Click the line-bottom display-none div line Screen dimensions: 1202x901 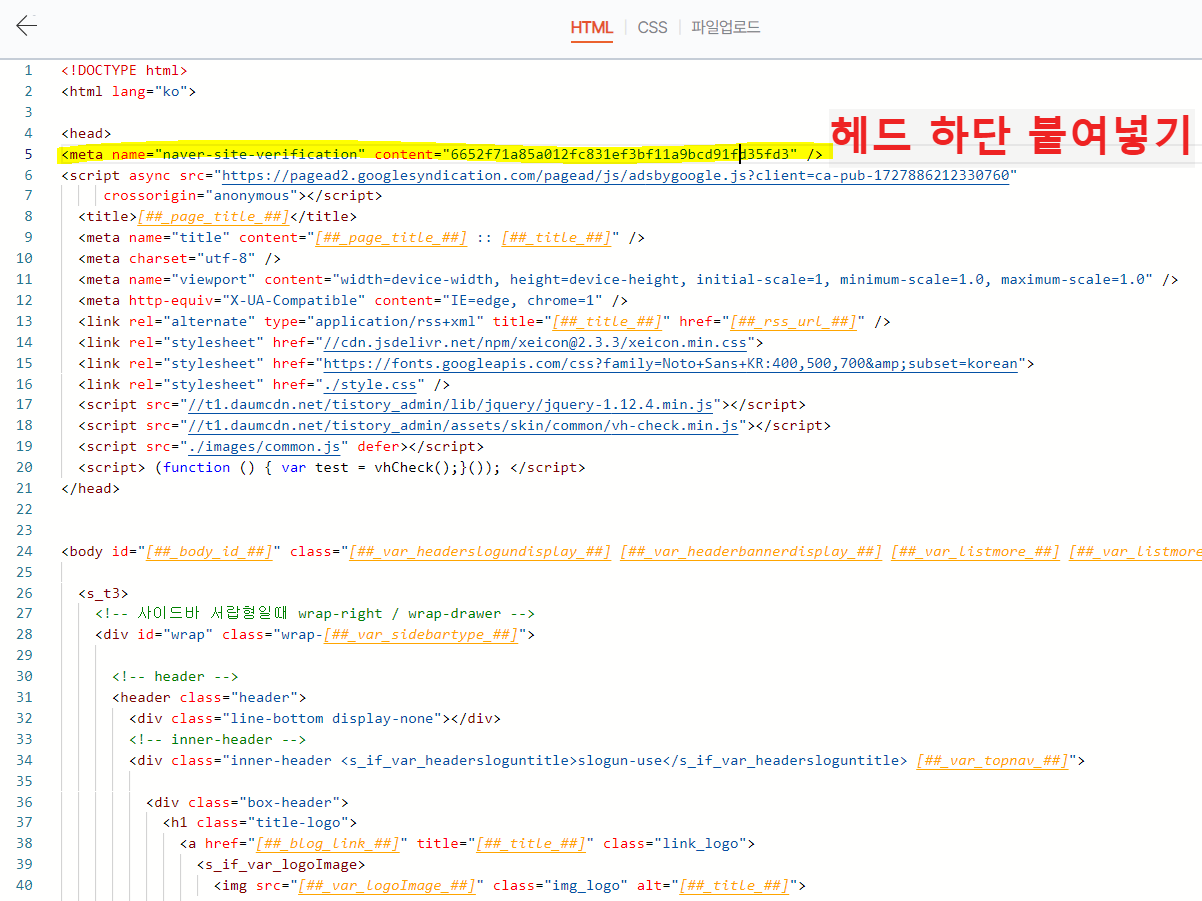click(314, 720)
